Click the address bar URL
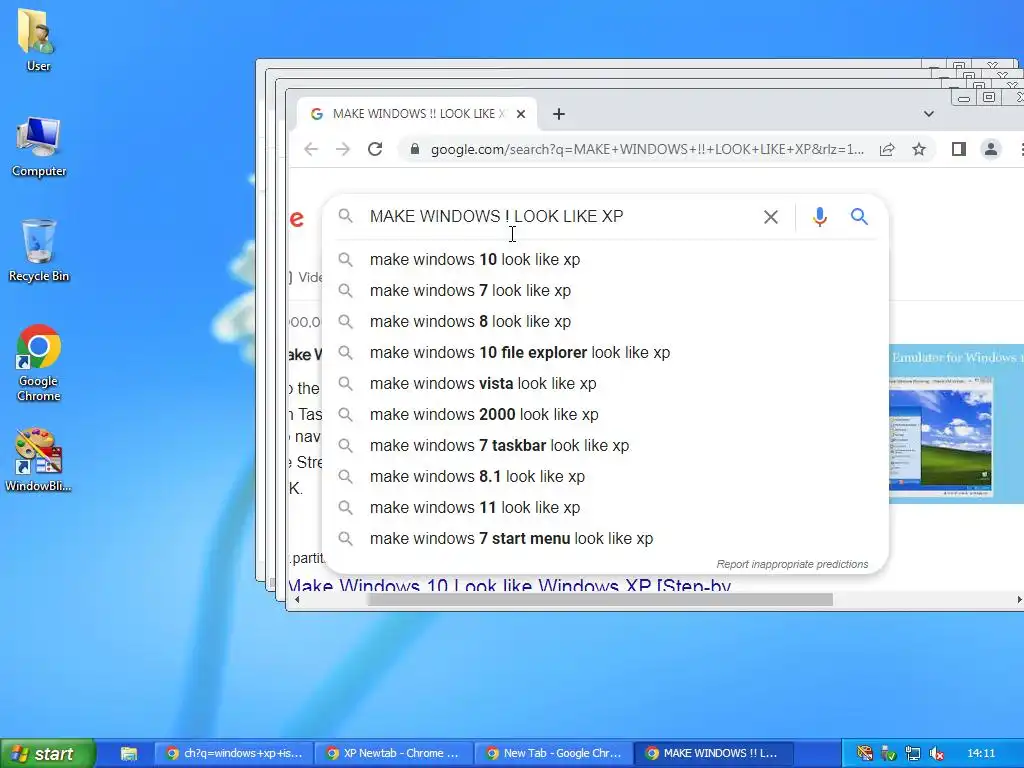 pos(647,150)
